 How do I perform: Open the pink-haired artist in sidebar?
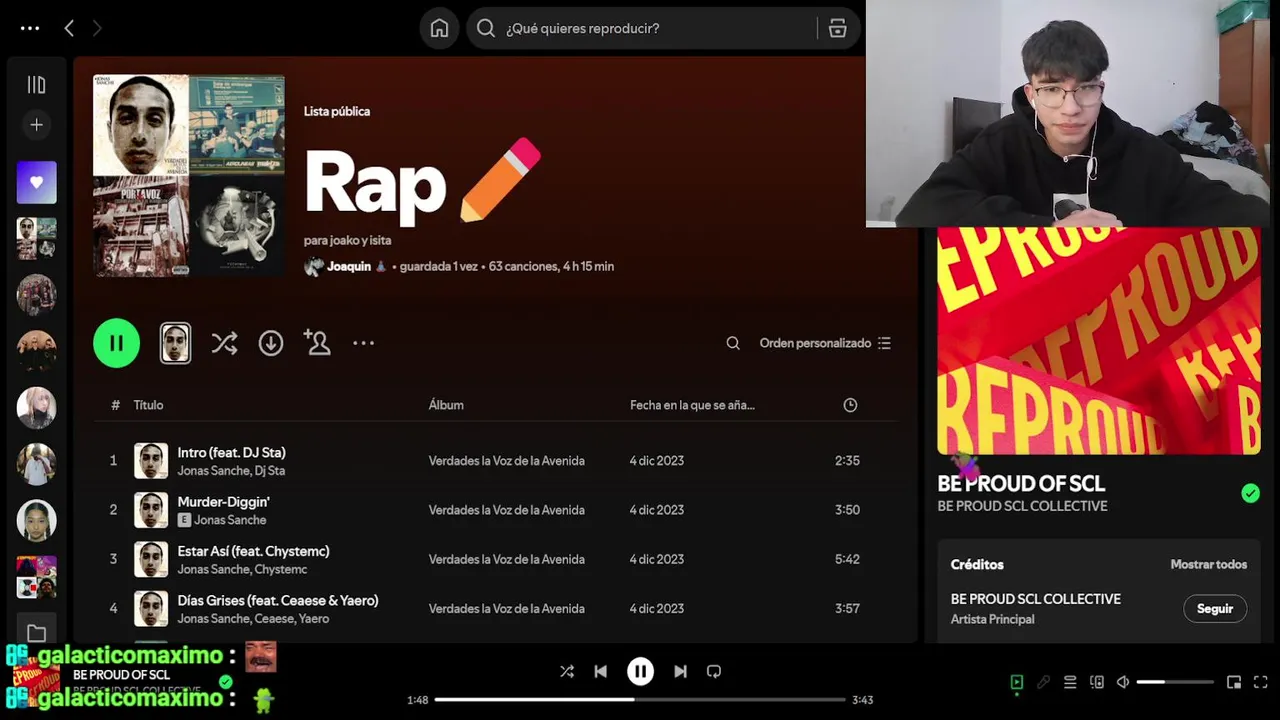[36, 407]
